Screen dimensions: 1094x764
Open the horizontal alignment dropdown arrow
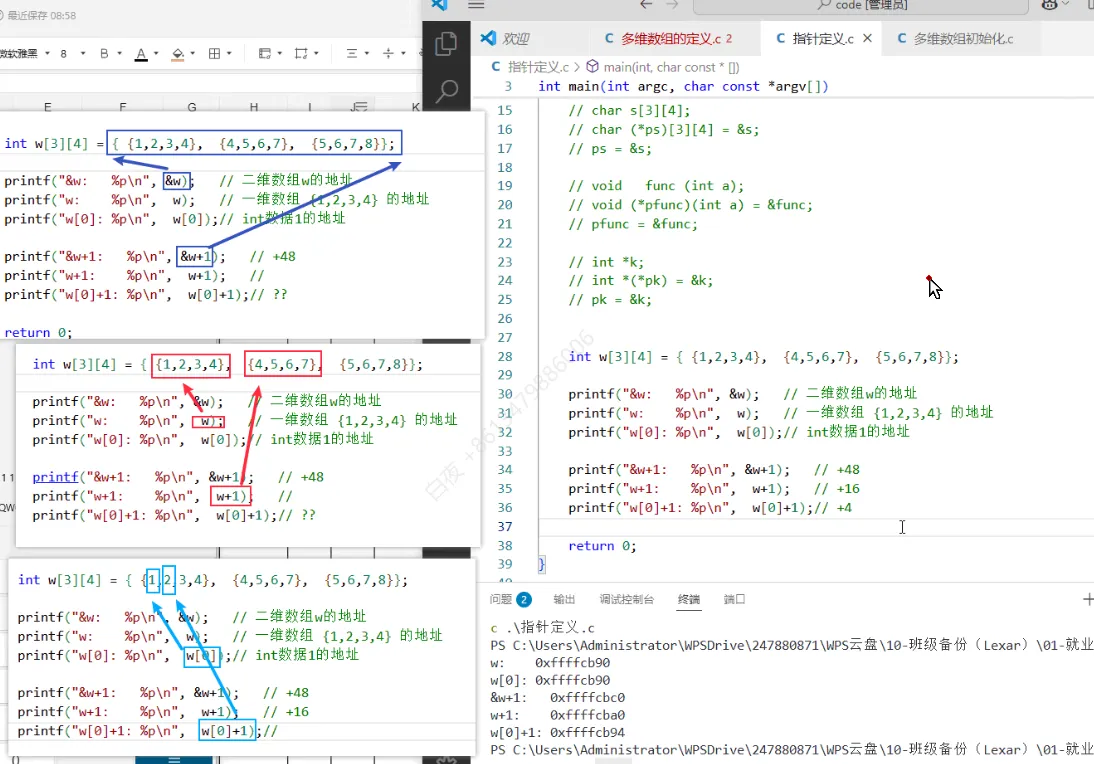click(366, 54)
